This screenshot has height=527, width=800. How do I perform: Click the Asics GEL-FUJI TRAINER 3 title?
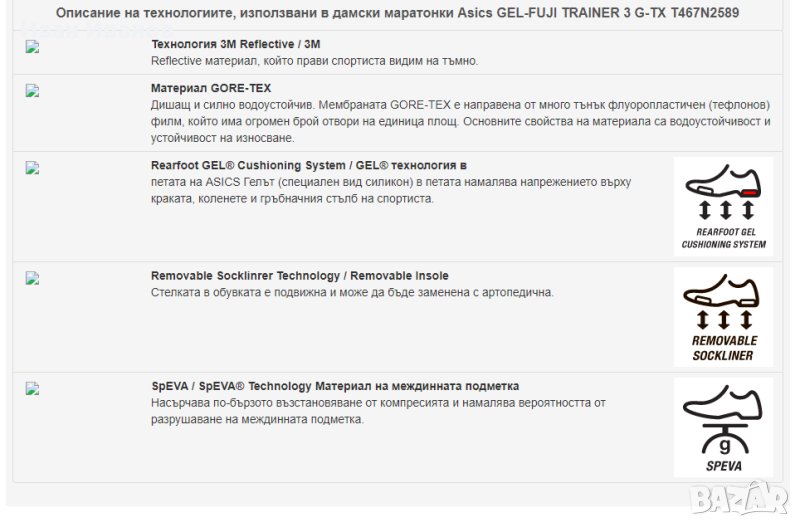399,13
